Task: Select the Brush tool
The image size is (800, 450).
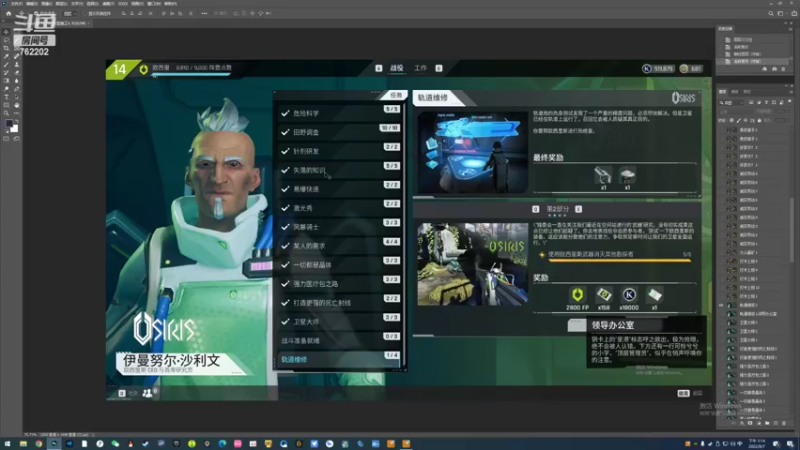Action: (6, 64)
